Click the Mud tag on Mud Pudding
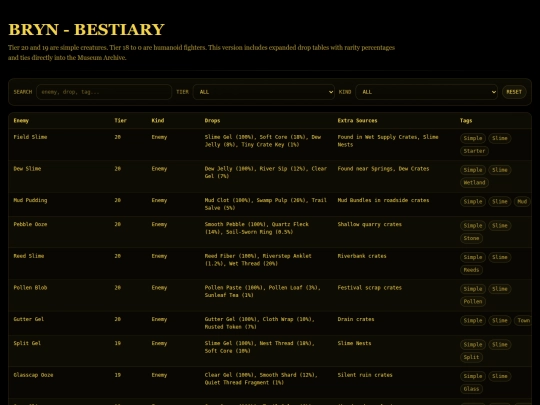The height and width of the screenshot is (405, 540). point(522,201)
